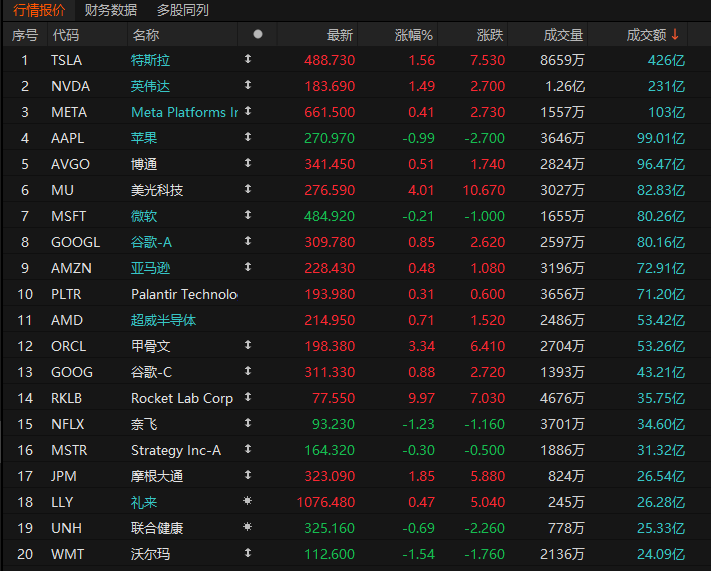
Task: Sort by 成交量 column header
Action: [x=563, y=35]
